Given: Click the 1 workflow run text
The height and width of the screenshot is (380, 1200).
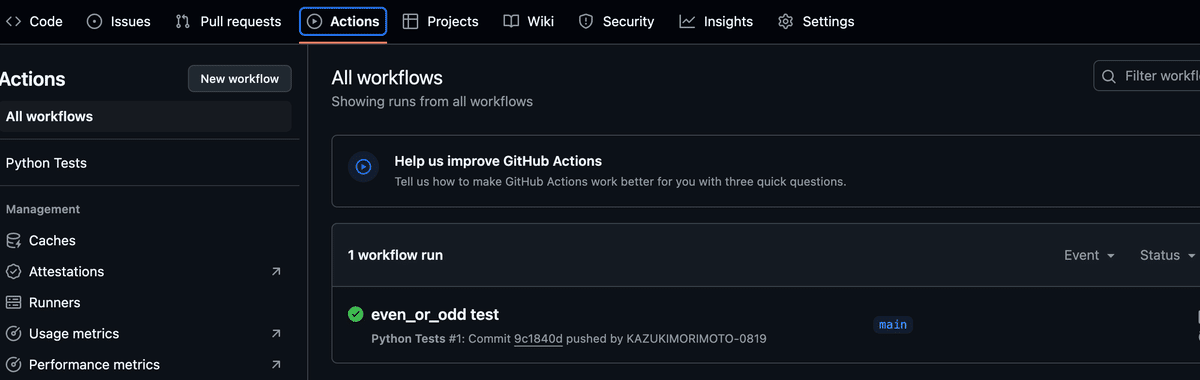Looking at the screenshot, I should point(395,255).
